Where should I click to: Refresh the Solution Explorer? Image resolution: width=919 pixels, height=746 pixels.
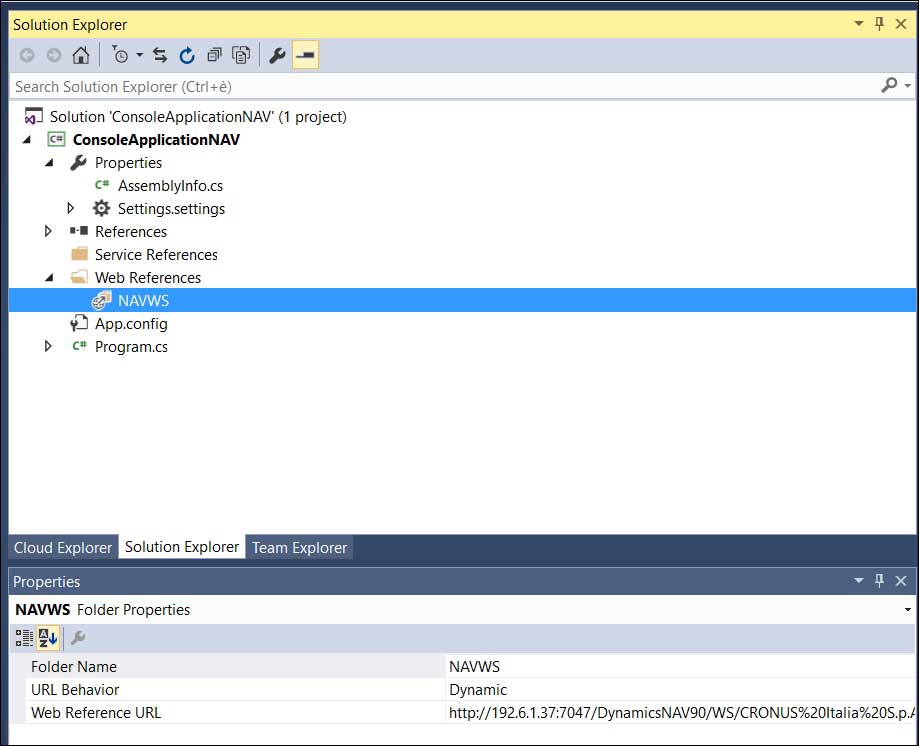click(x=187, y=55)
